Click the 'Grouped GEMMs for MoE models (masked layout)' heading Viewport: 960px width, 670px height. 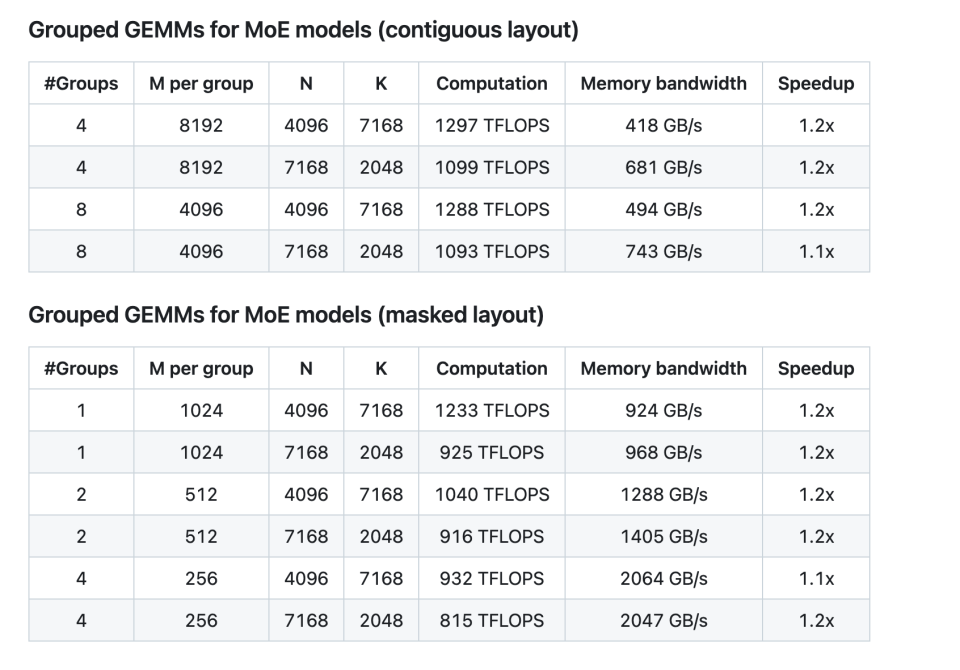pos(286,316)
